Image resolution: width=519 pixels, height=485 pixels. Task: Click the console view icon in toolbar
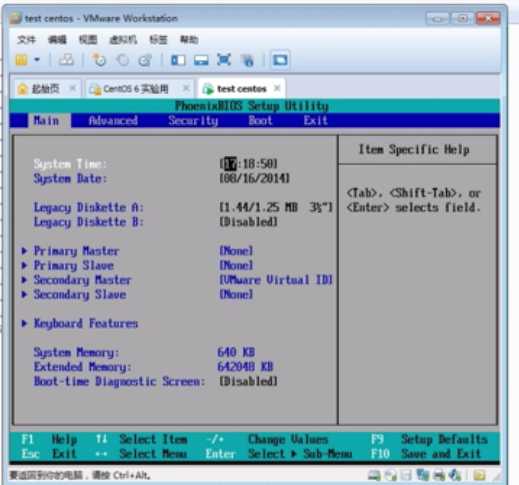click(x=280, y=60)
